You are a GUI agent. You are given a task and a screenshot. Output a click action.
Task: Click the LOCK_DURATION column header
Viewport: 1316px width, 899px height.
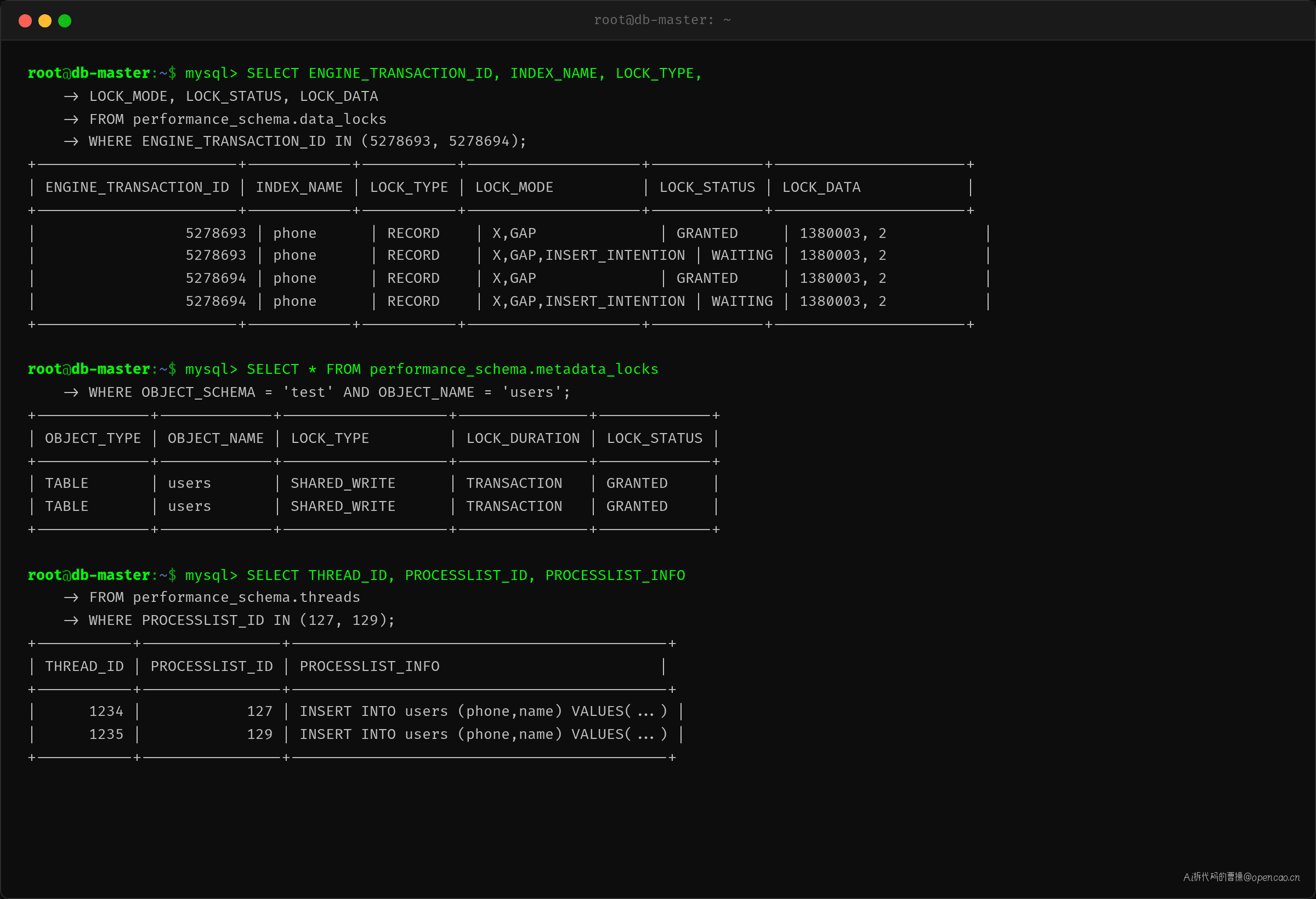(x=523, y=438)
